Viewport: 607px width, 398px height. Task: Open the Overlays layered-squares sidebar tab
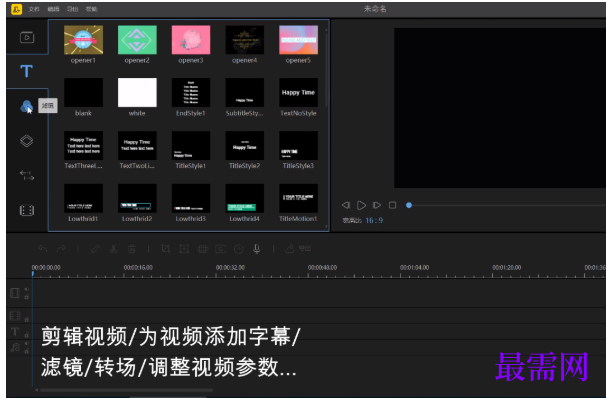[26, 141]
